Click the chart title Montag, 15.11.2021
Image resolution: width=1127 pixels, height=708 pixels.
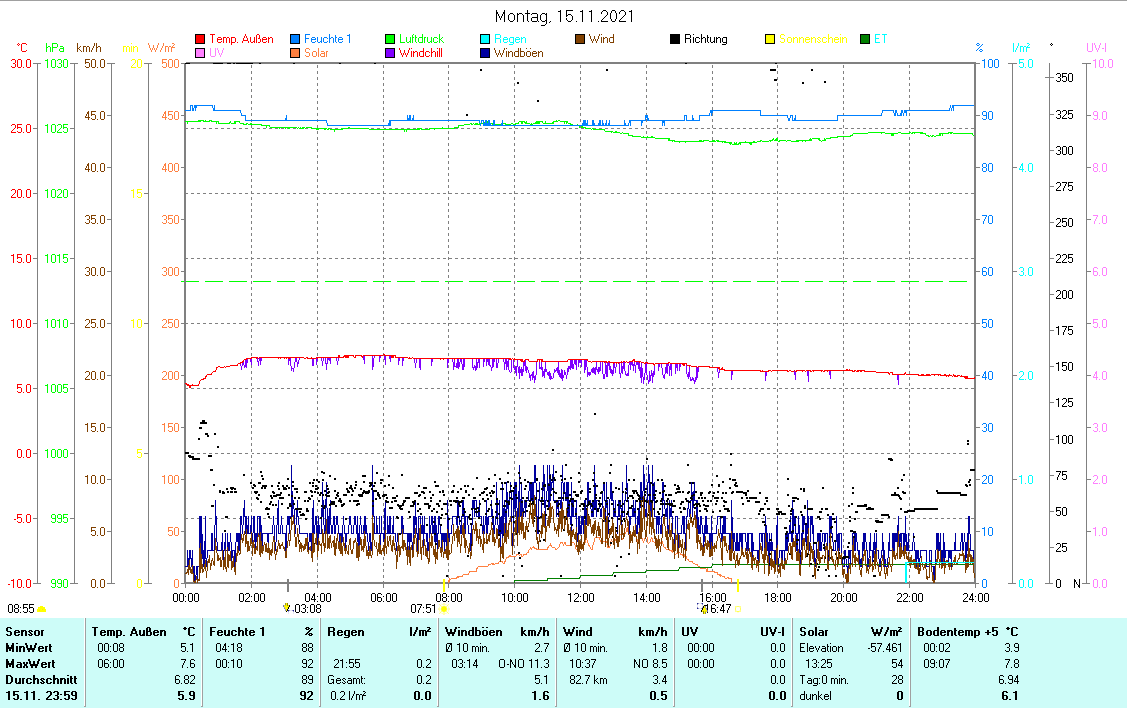(x=564, y=17)
